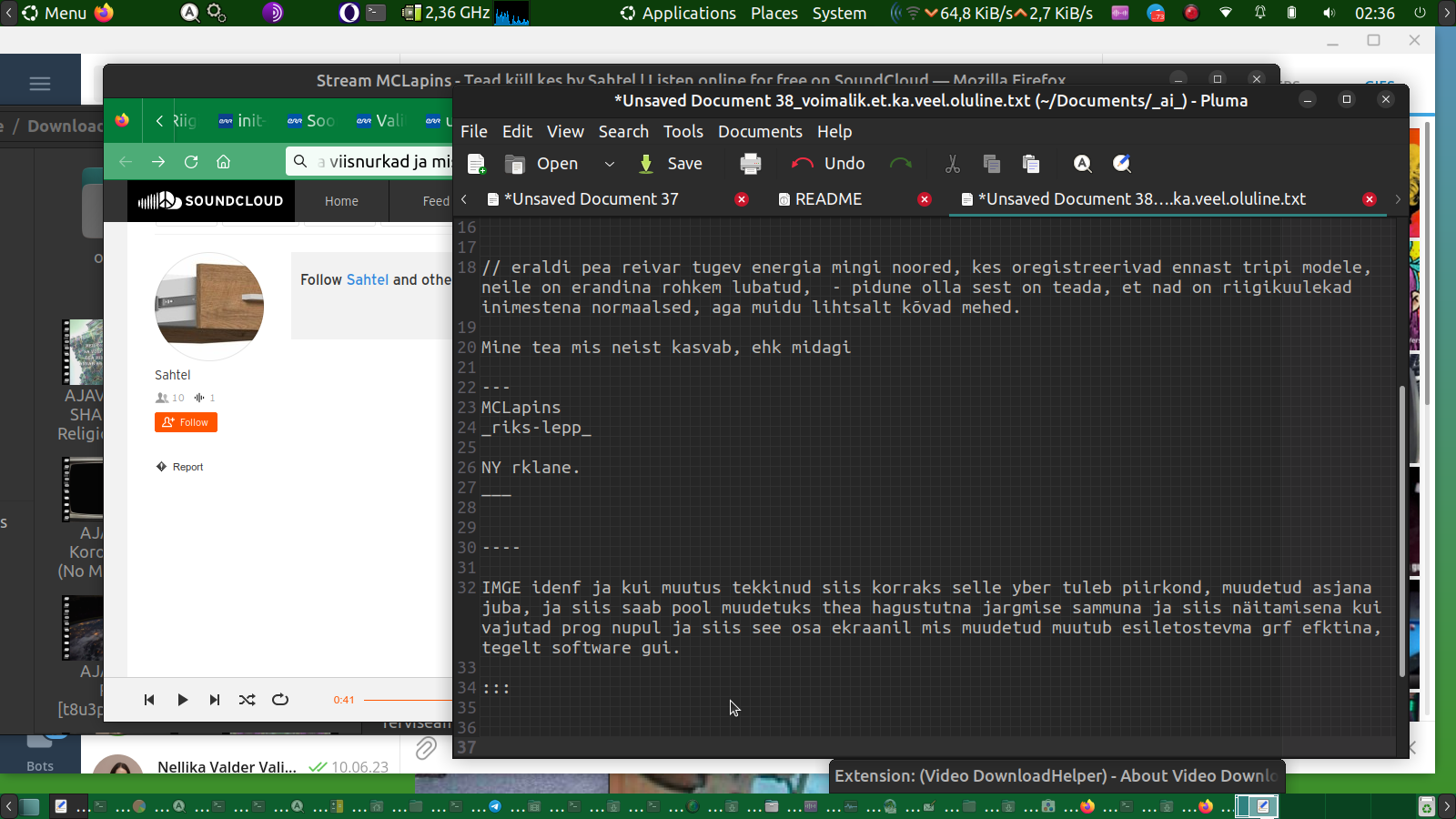
Task: Create a new document in Pluma
Action: pos(476,164)
